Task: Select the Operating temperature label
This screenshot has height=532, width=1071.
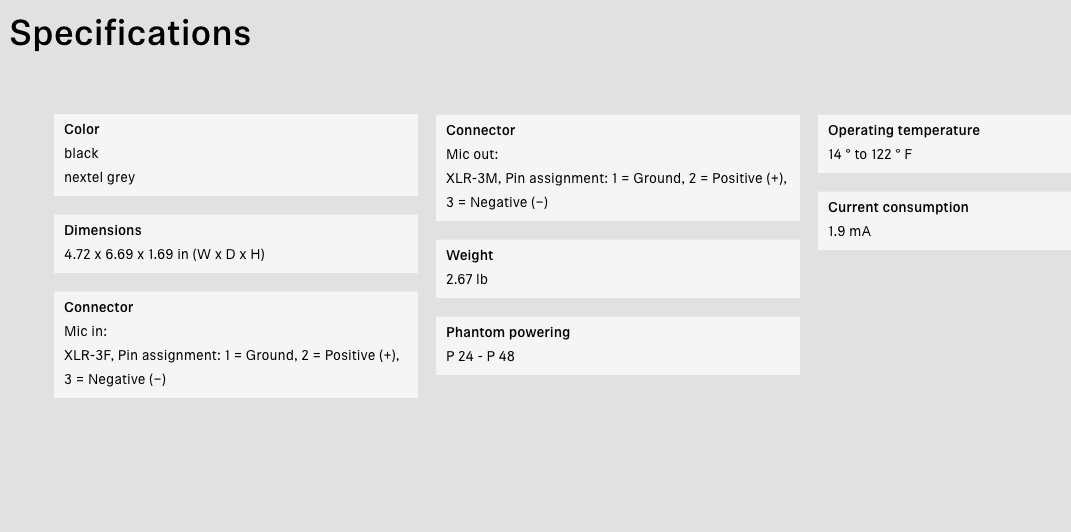Action: tap(904, 130)
